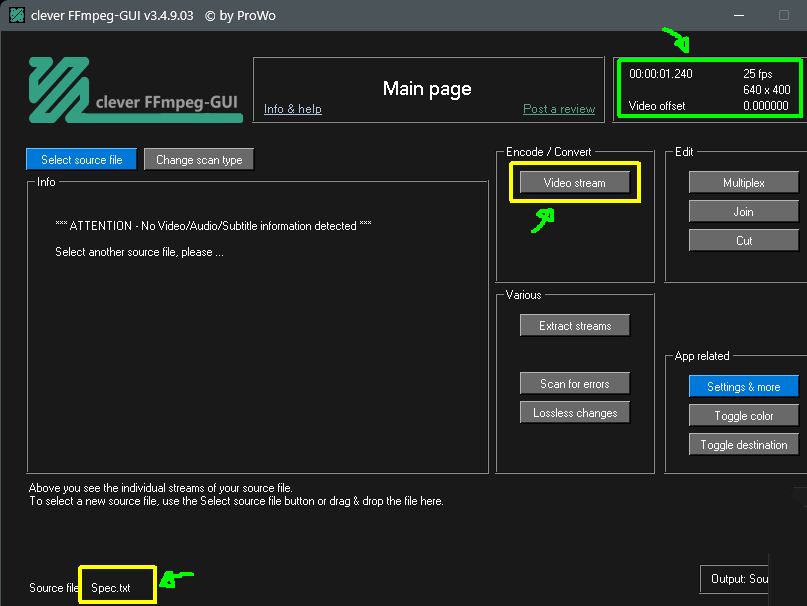This screenshot has width=807, height=606.
Task: Open Extract streams
Action: tap(574, 325)
